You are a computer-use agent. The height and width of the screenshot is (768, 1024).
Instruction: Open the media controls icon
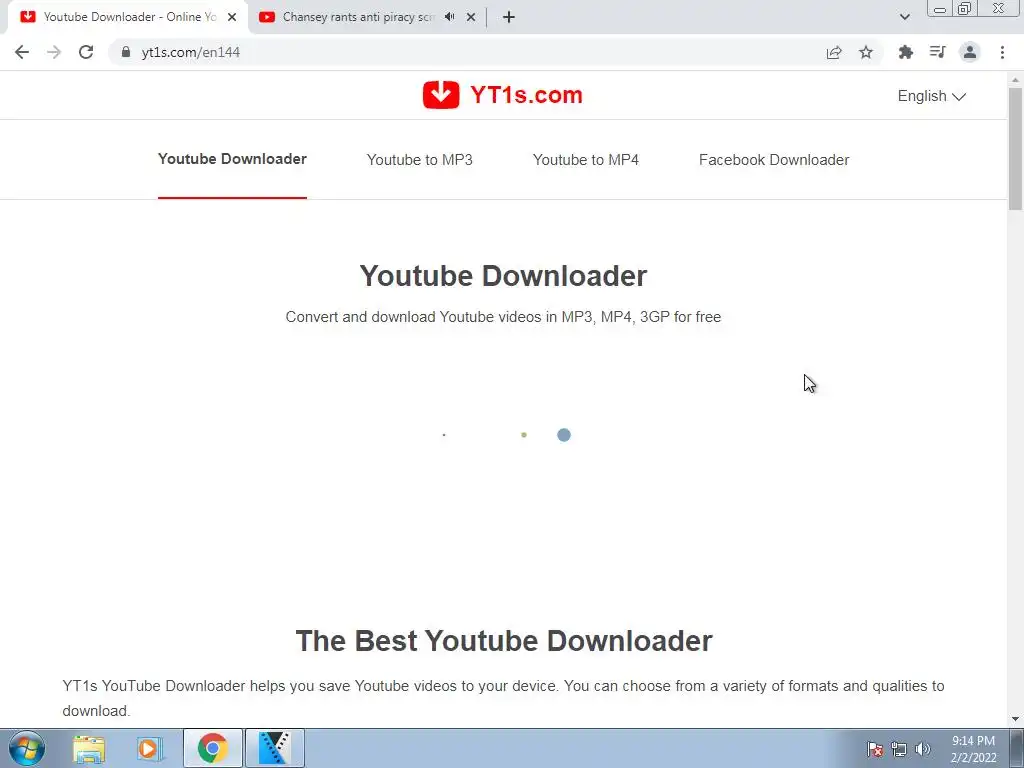point(937,52)
